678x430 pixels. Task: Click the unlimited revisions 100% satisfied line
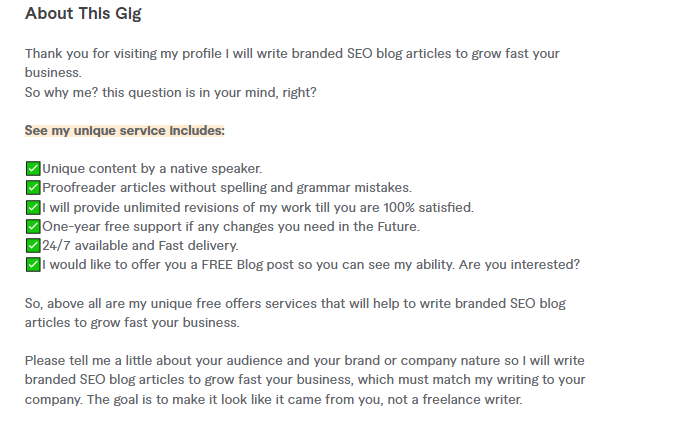click(x=258, y=207)
